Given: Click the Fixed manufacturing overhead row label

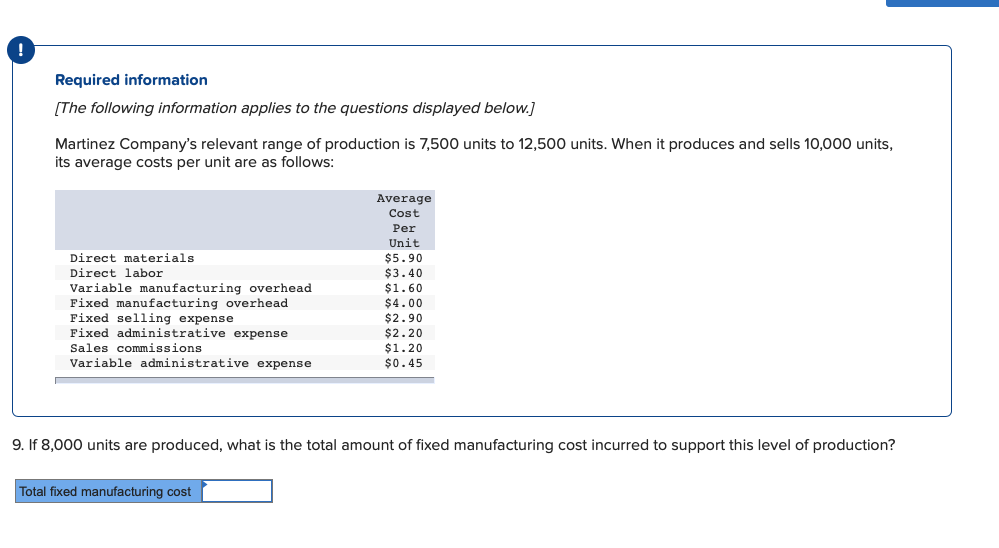Looking at the screenshot, I should pos(178,303).
